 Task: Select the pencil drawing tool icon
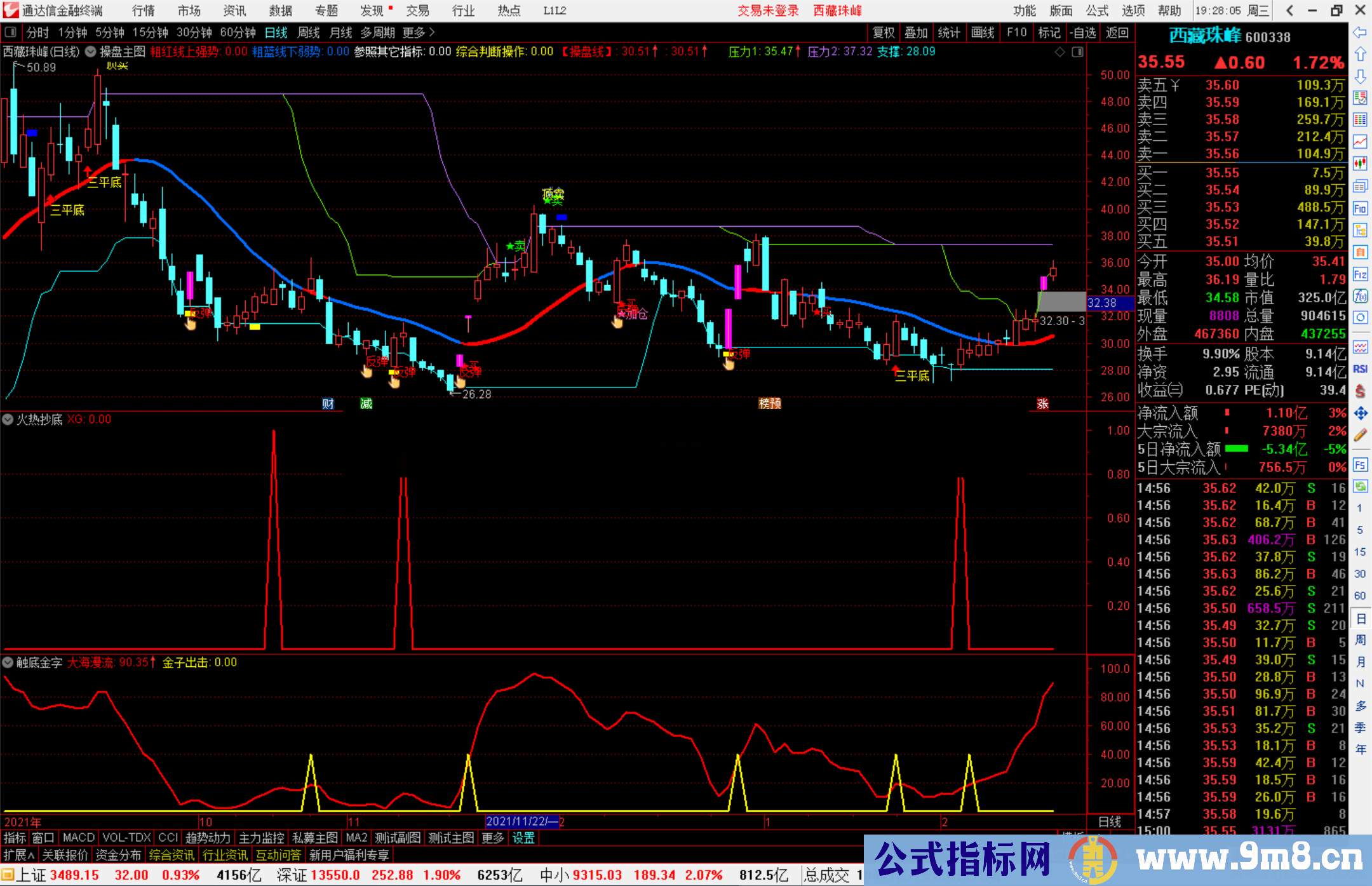(1360, 435)
